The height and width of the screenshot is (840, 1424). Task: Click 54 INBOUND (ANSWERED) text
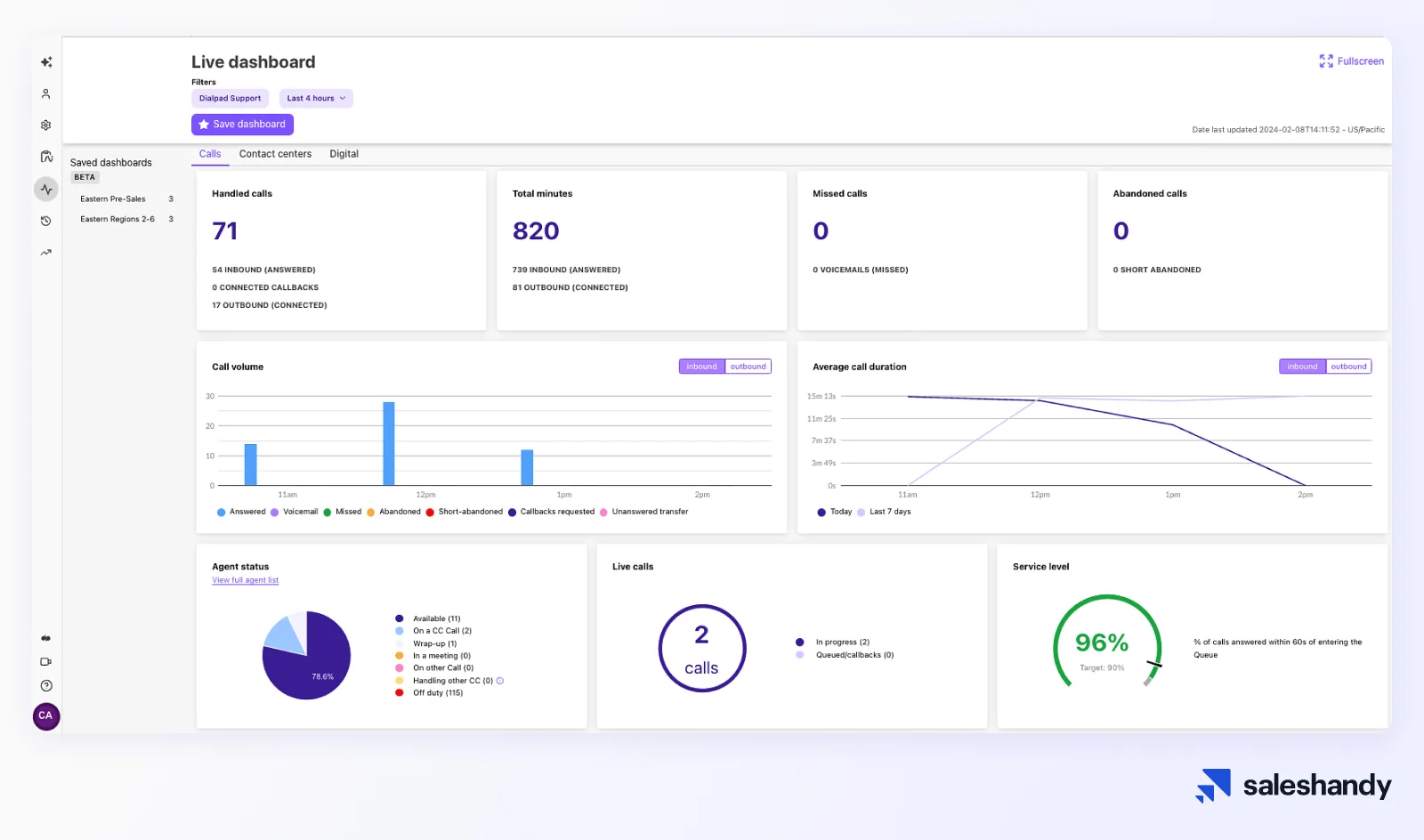pyautogui.click(x=263, y=270)
